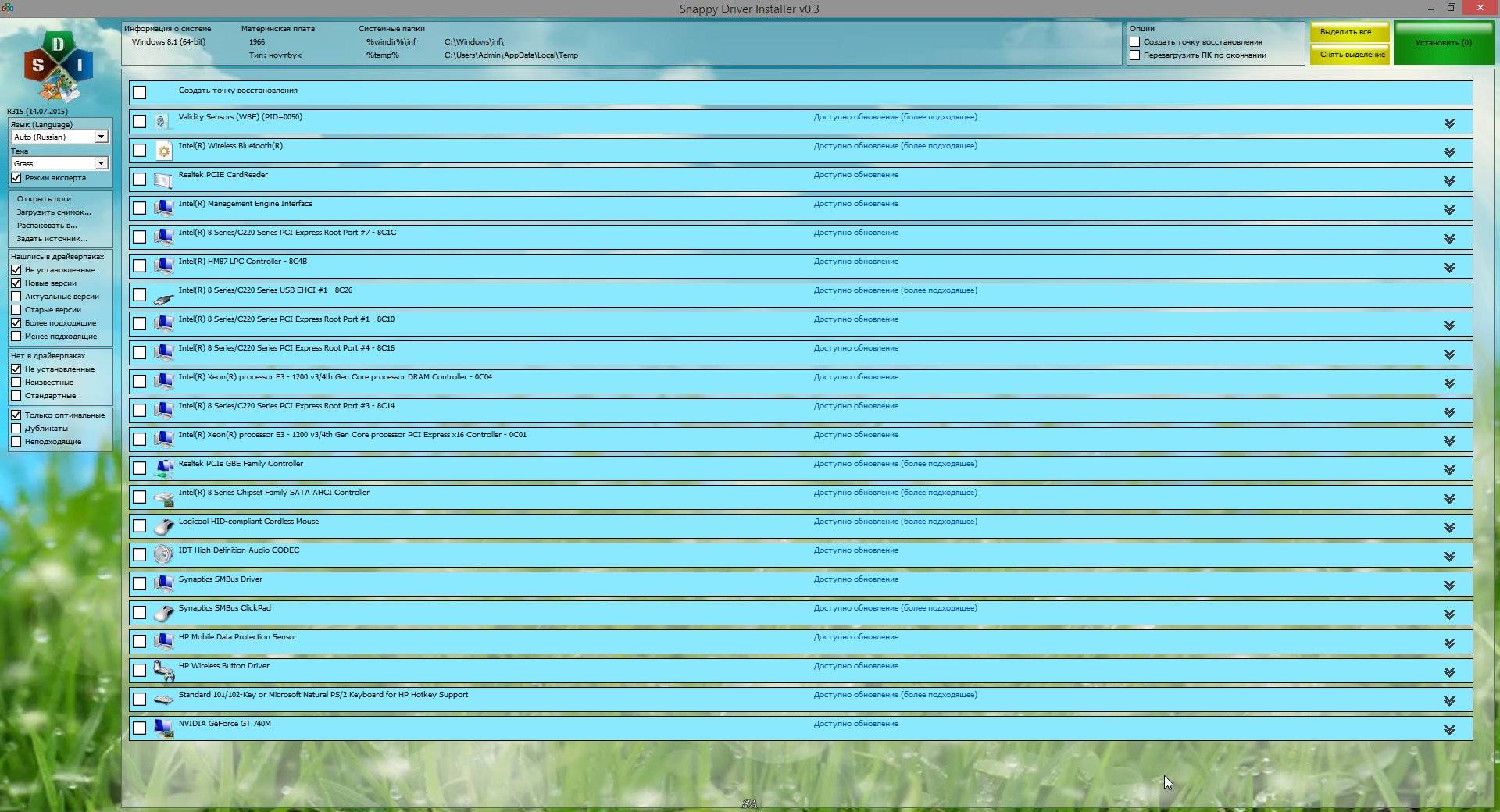Click the Logicool Cordless Mouse icon

coord(162,526)
